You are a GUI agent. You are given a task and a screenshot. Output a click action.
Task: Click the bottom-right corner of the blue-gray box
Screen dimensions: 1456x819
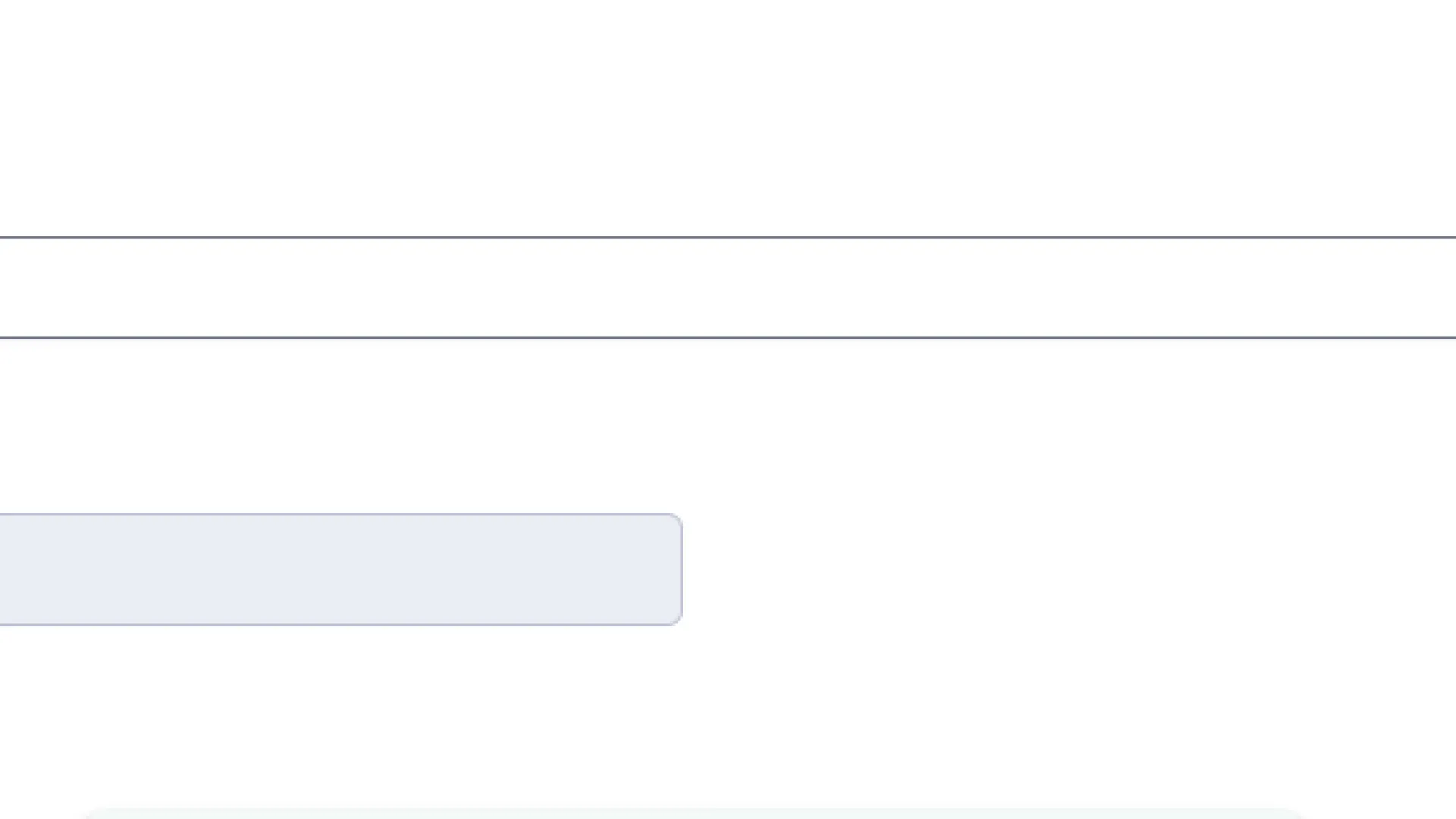tap(676, 620)
